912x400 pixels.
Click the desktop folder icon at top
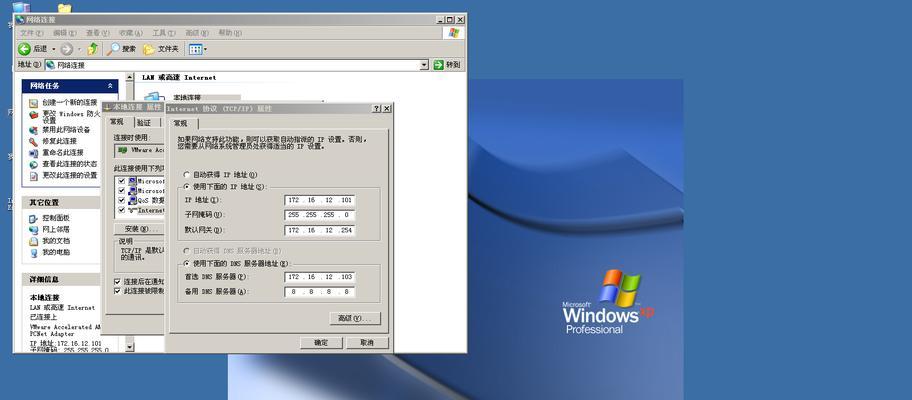point(65,8)
